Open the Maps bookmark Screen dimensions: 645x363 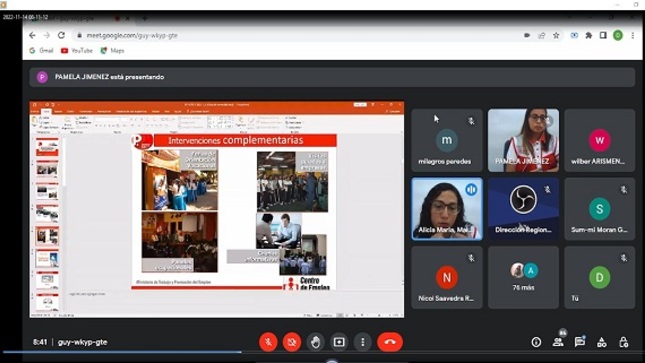(x=112, y=51)
